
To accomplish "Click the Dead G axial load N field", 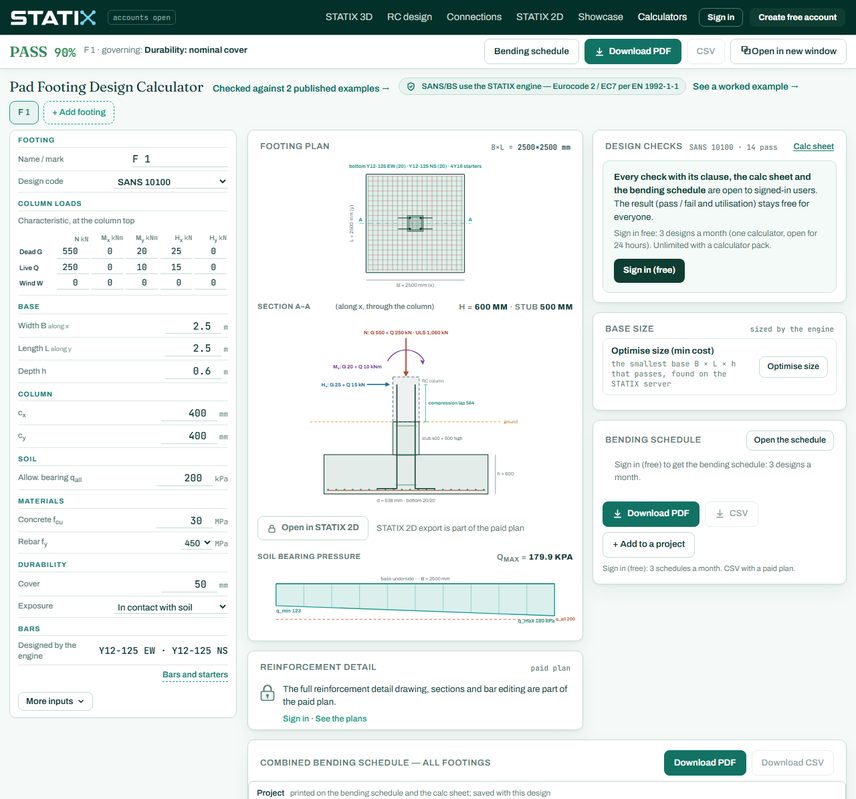I will [x=72, y=251].
